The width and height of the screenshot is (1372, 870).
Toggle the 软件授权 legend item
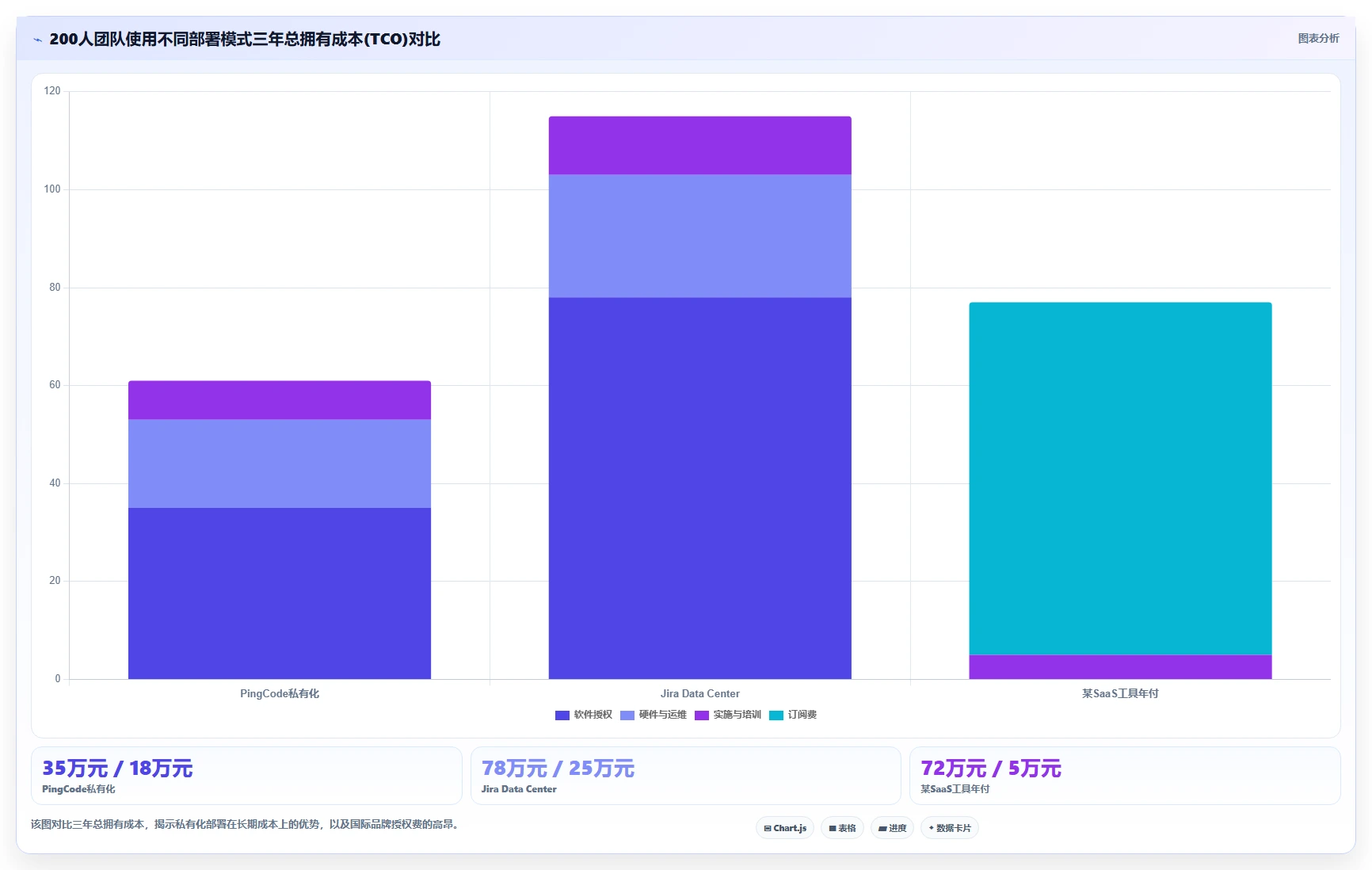coord(584,715)
